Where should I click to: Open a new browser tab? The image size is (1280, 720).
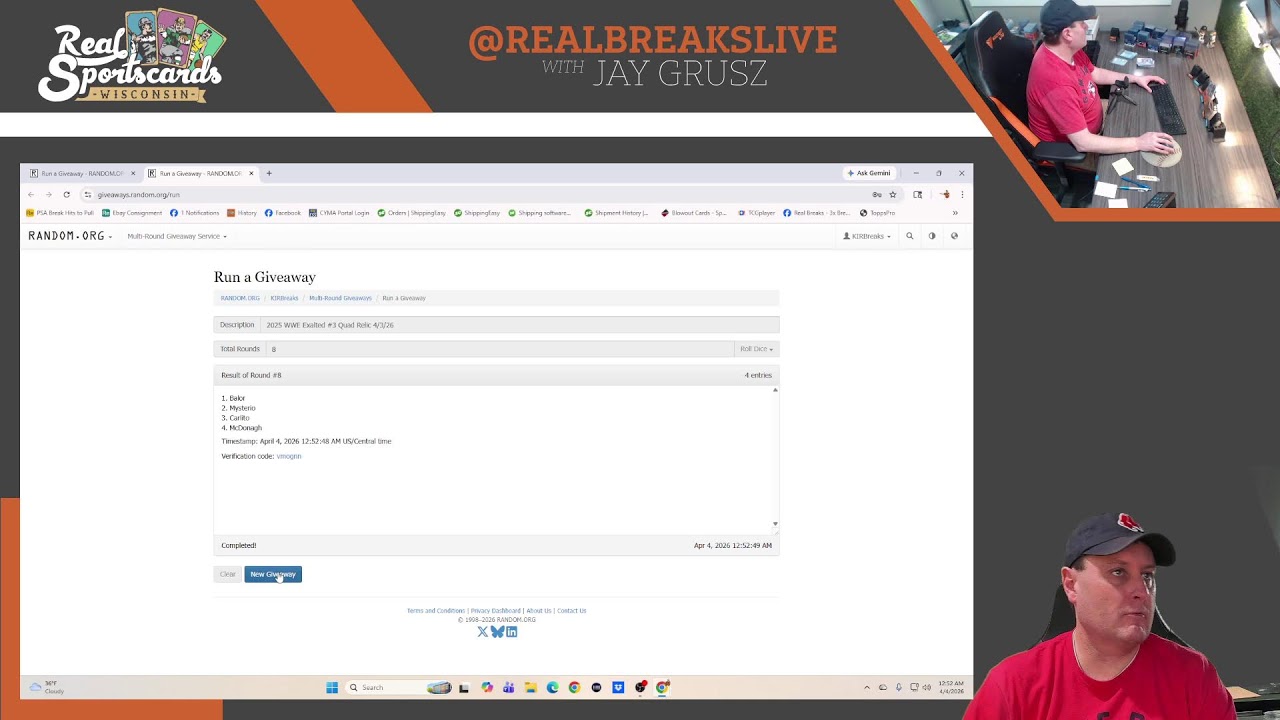[269, 173]
